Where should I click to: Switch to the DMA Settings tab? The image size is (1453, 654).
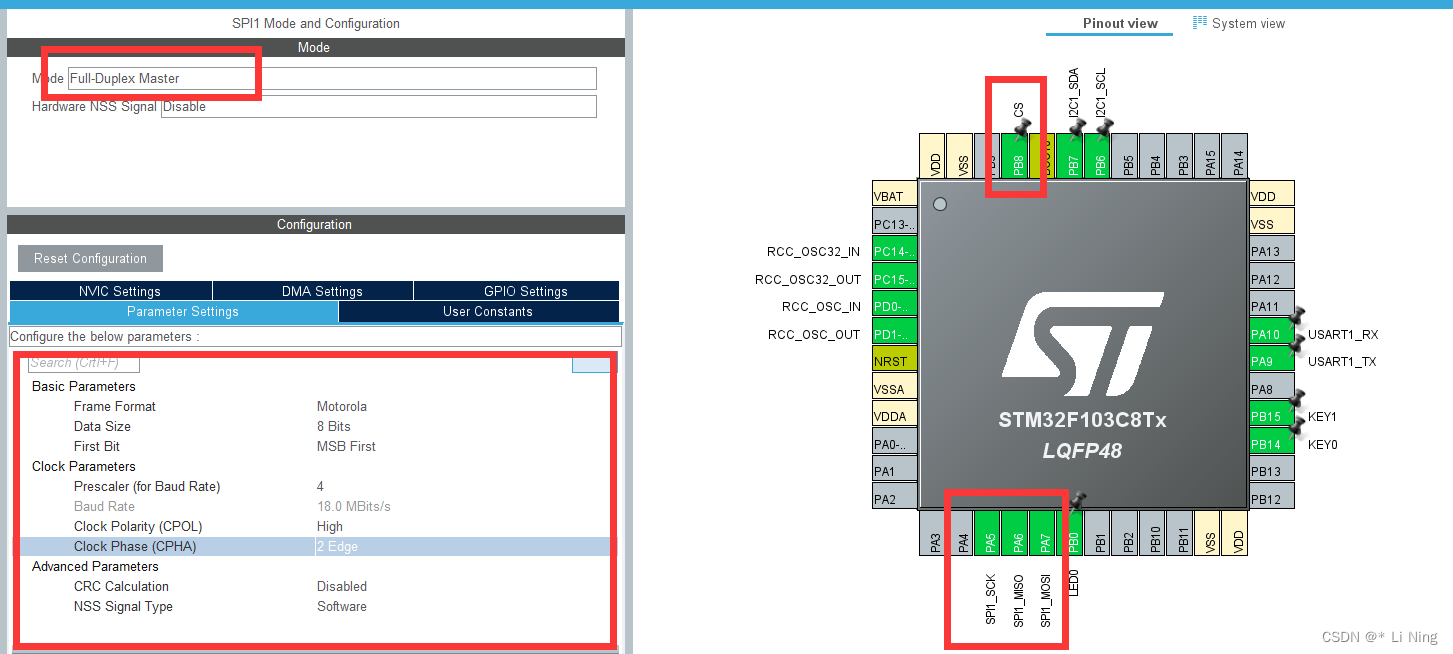(x=313, y=291)
